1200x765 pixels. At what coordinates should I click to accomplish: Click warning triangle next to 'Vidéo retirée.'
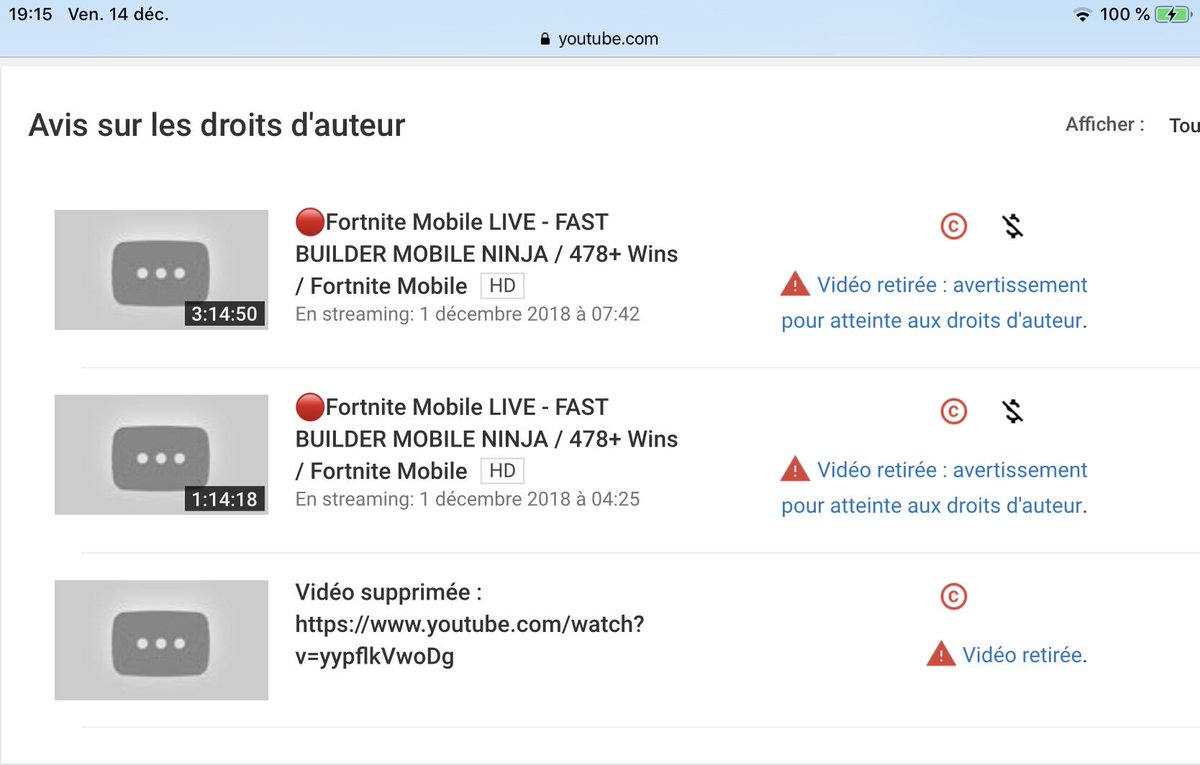pos(941,655)
